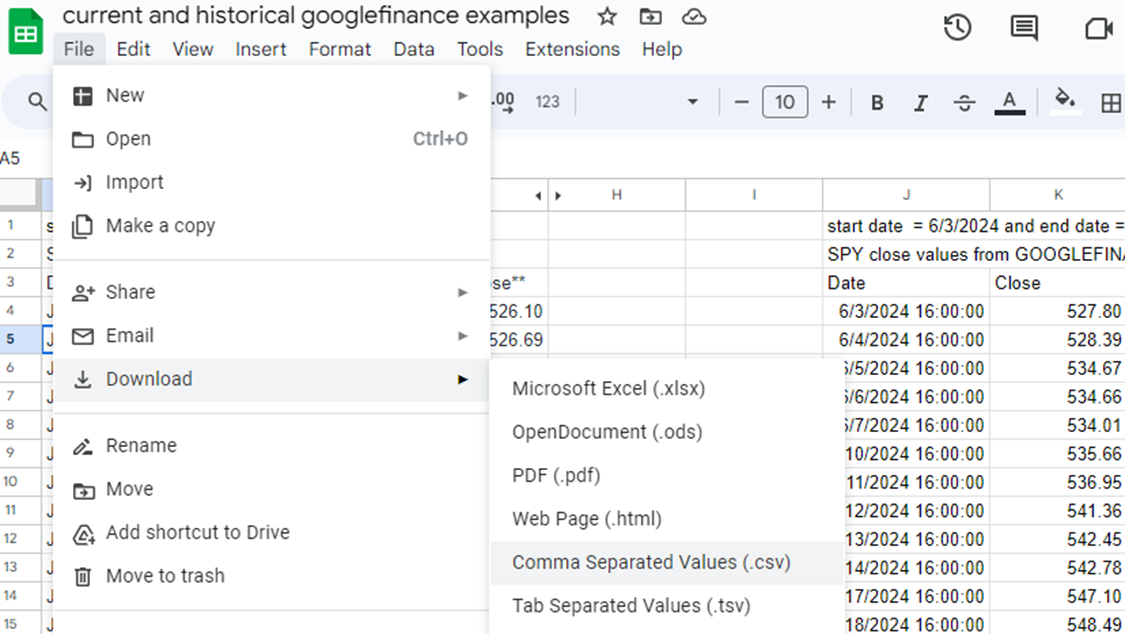This screenshot has height=634, width=1125.
Task: Click the search magnifier in toolbar
Action: click(x=37, y=102)
